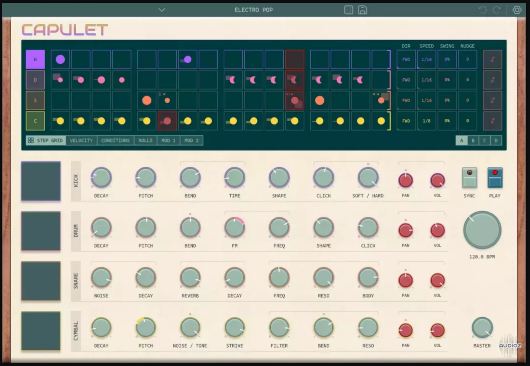Toggle the SYNC switch

469,178
